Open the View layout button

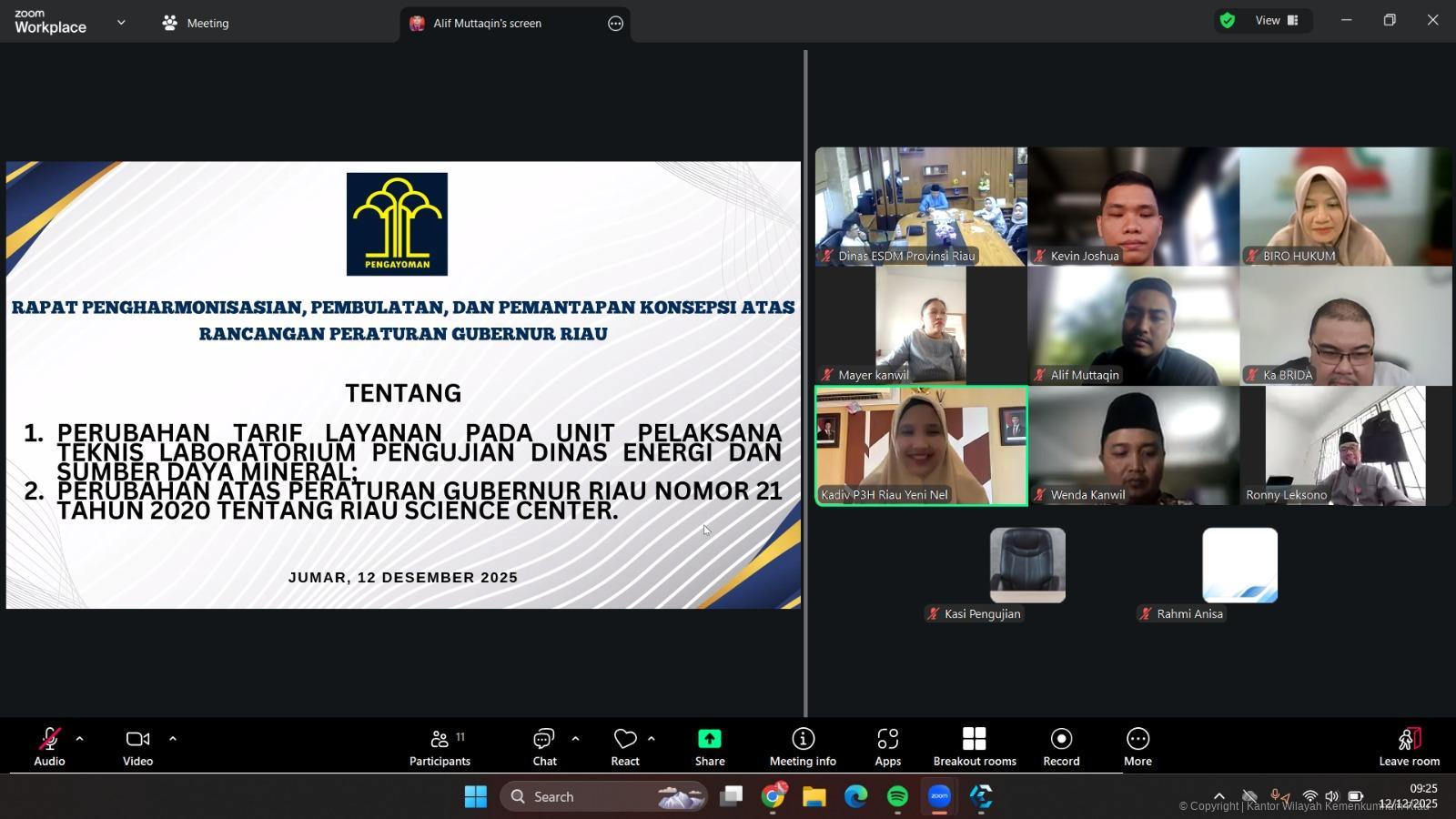coord(1266,19)
